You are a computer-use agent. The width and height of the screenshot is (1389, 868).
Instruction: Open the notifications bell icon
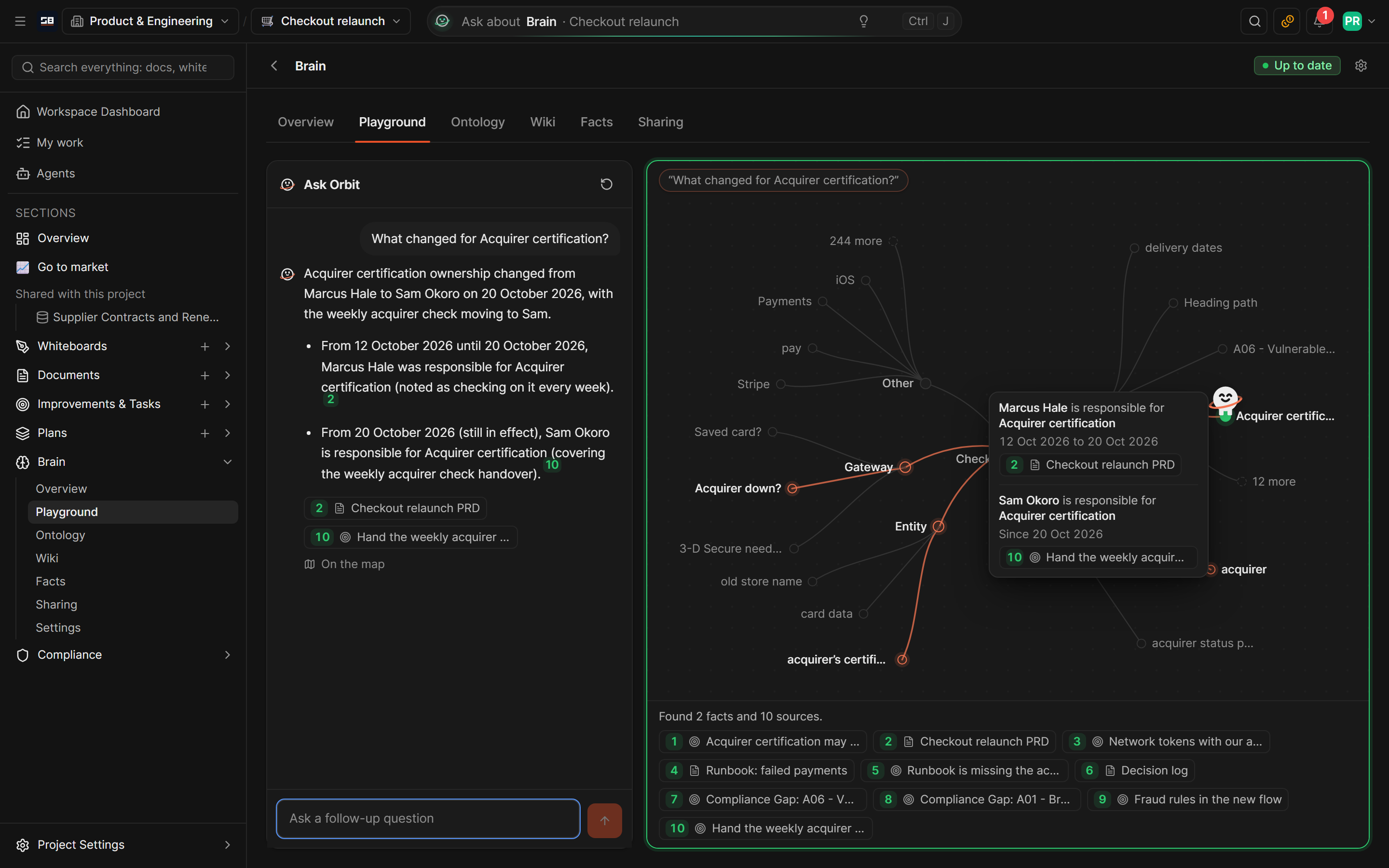coord(1319,21)
